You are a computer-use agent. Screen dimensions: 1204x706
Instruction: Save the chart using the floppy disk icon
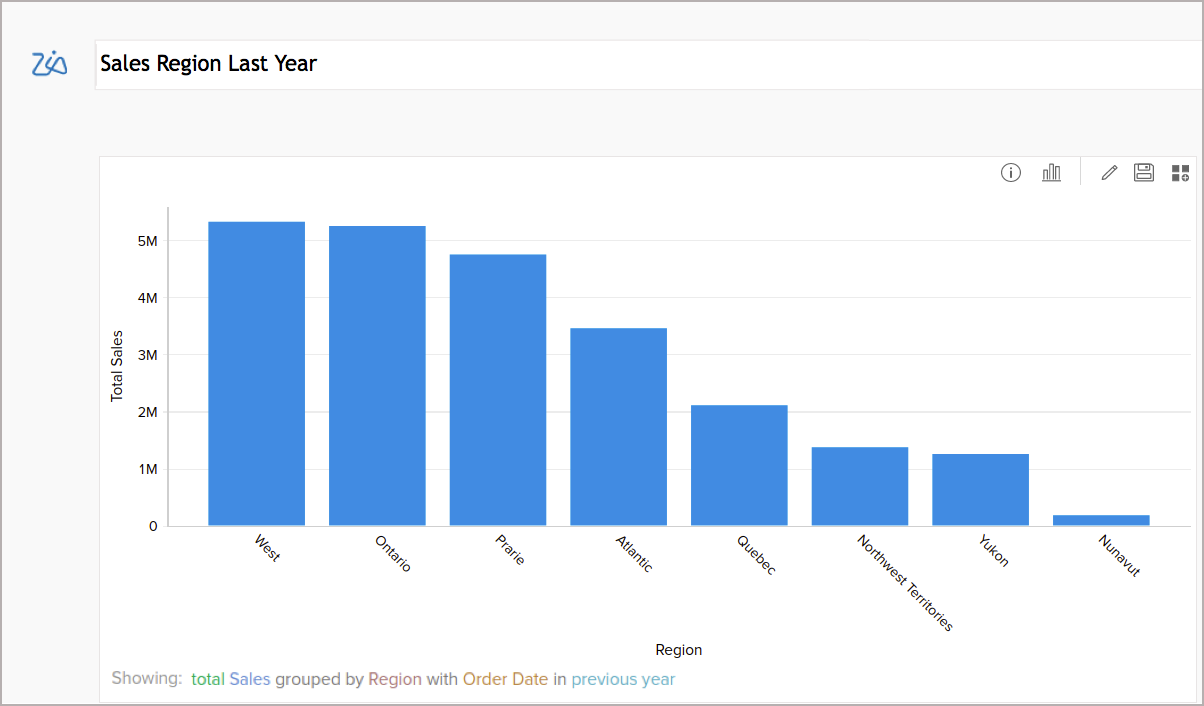[1143, 172]
